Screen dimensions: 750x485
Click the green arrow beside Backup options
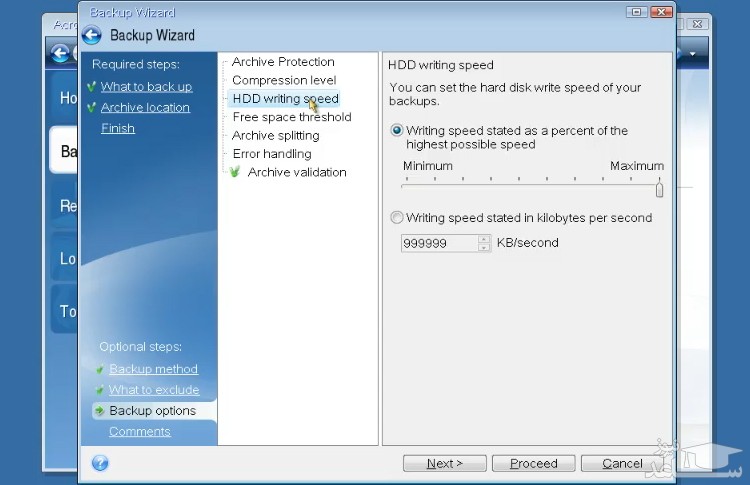99,411
